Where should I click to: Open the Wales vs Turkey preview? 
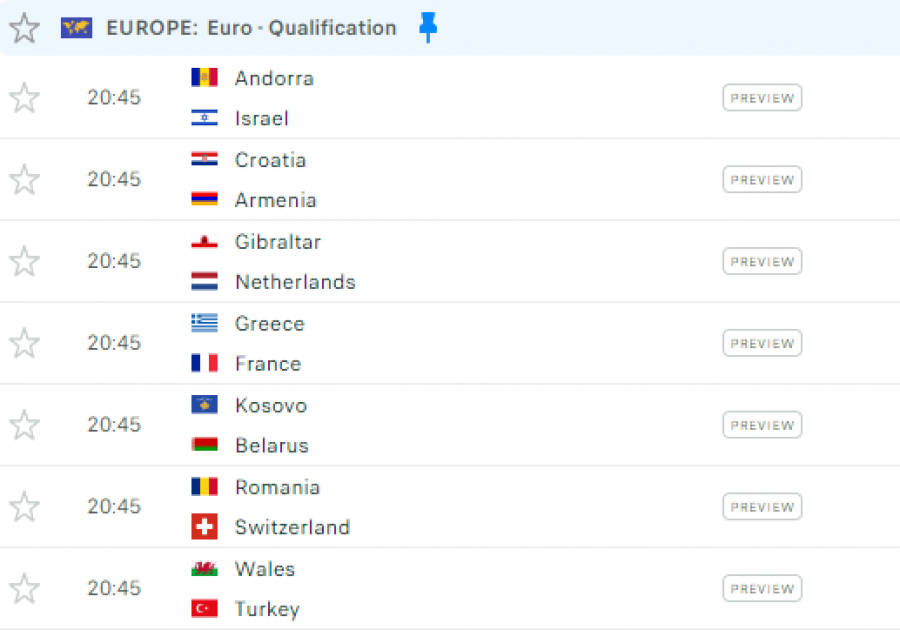(x=762, y=589)
